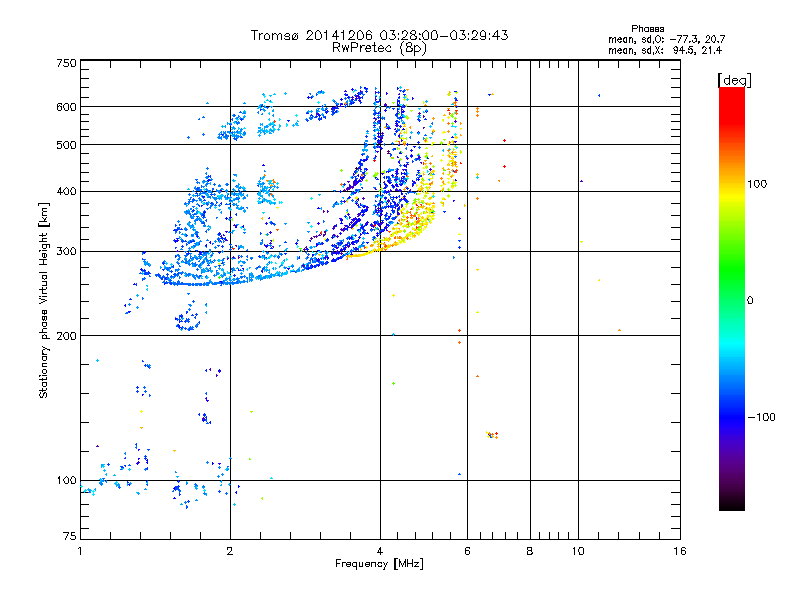Screen dimensions: 800x600
Task: Click the colorbar '0' tick label
Action: (x=750, y=300)
